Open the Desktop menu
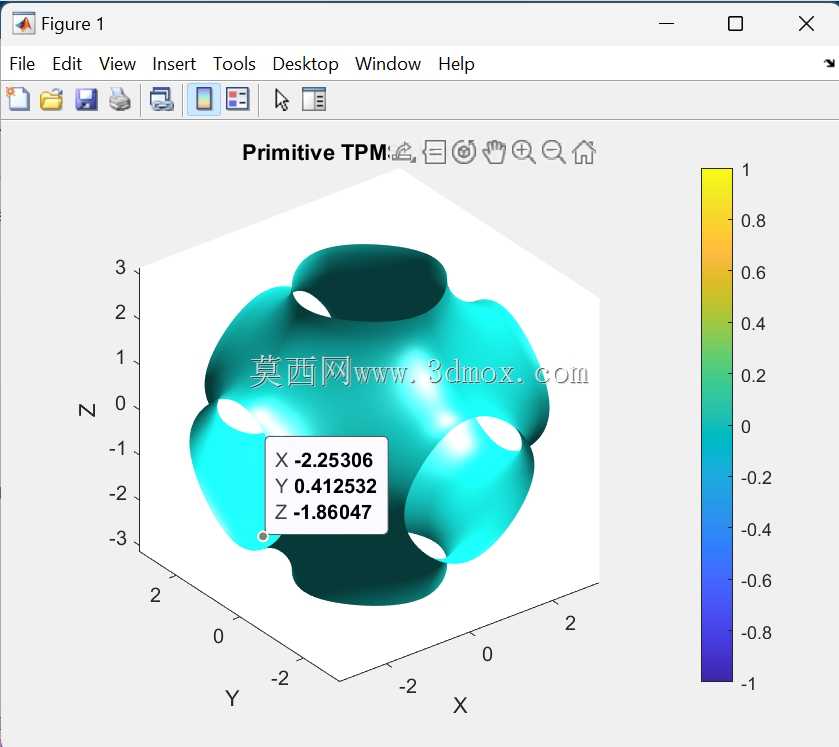This screenshot has height=747, width=839. (x=306, y=64)
